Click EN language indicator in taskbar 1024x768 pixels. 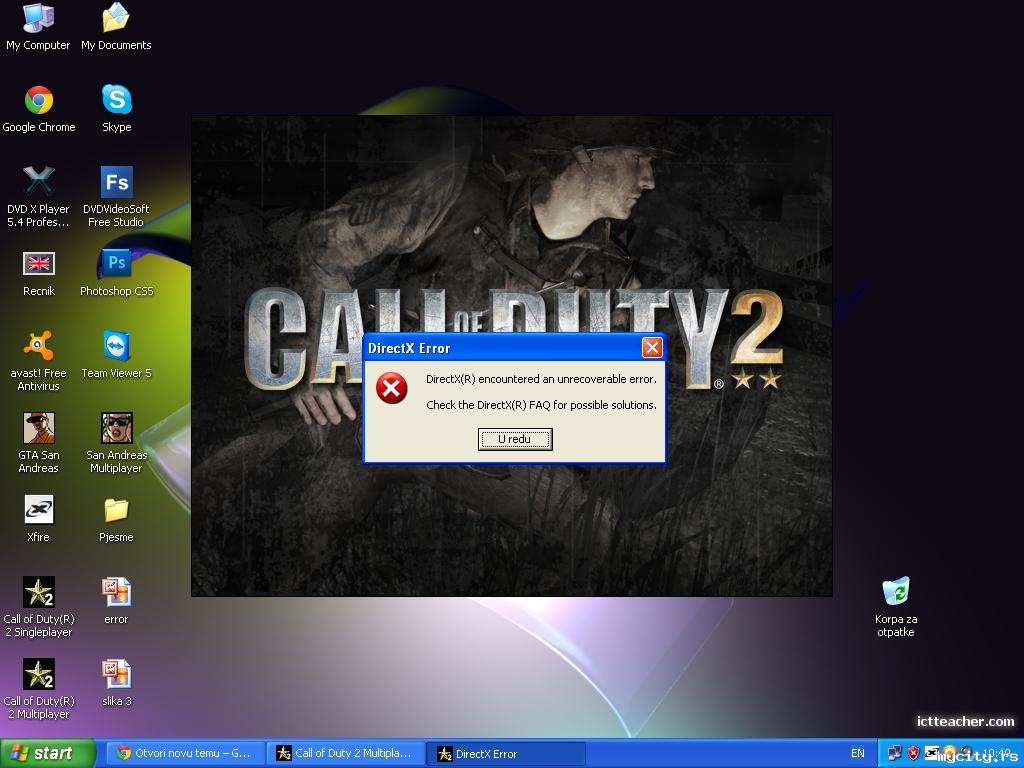click(x=857, y=754)
